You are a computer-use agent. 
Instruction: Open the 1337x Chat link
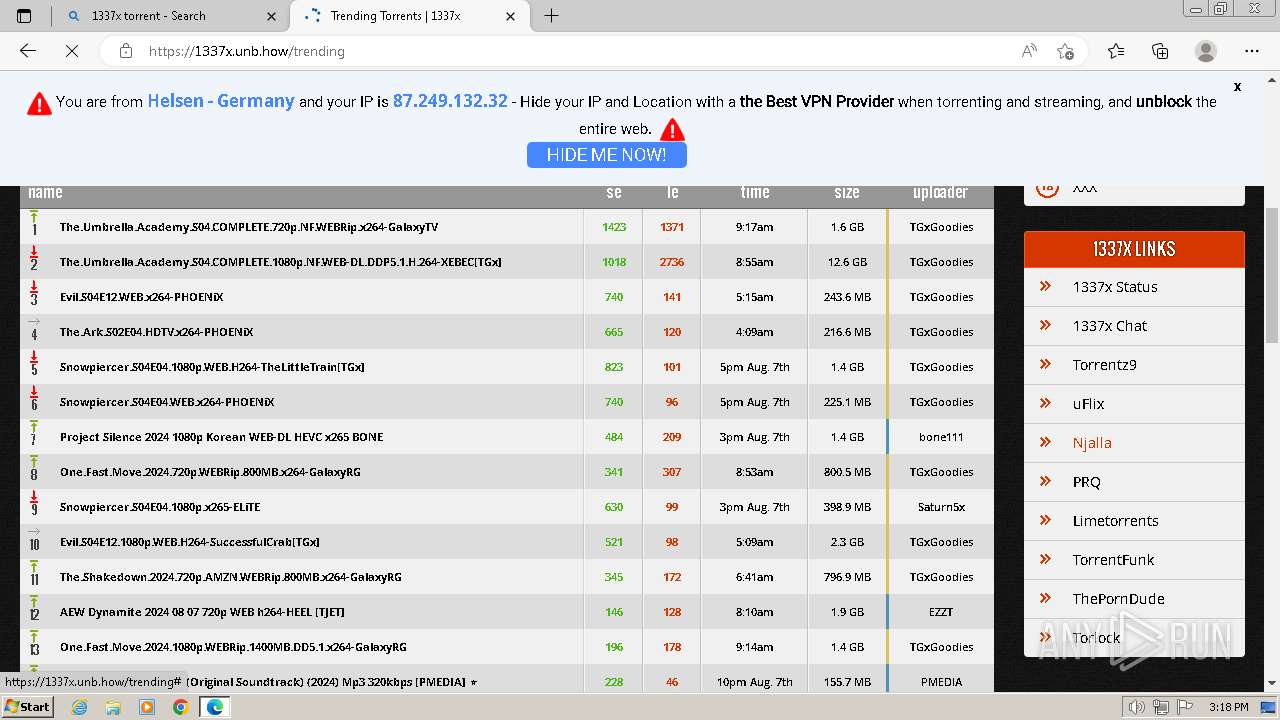coord(1110,326)
